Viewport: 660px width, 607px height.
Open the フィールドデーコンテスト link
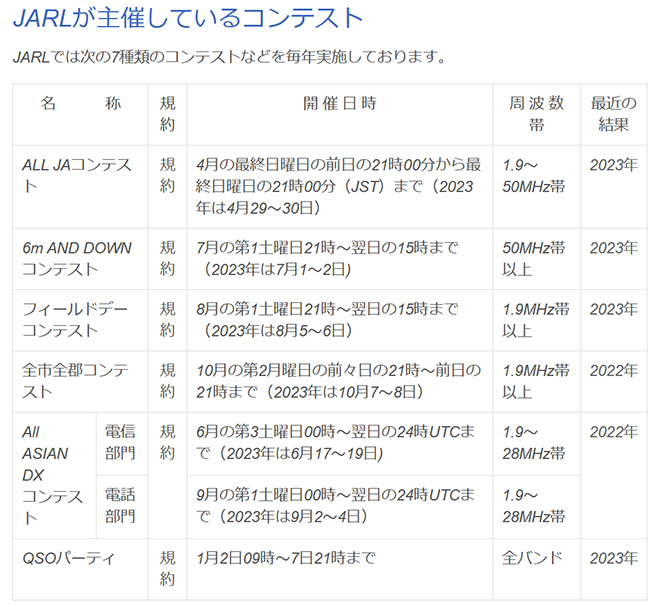pyautogui.click(x=75, y=320)
